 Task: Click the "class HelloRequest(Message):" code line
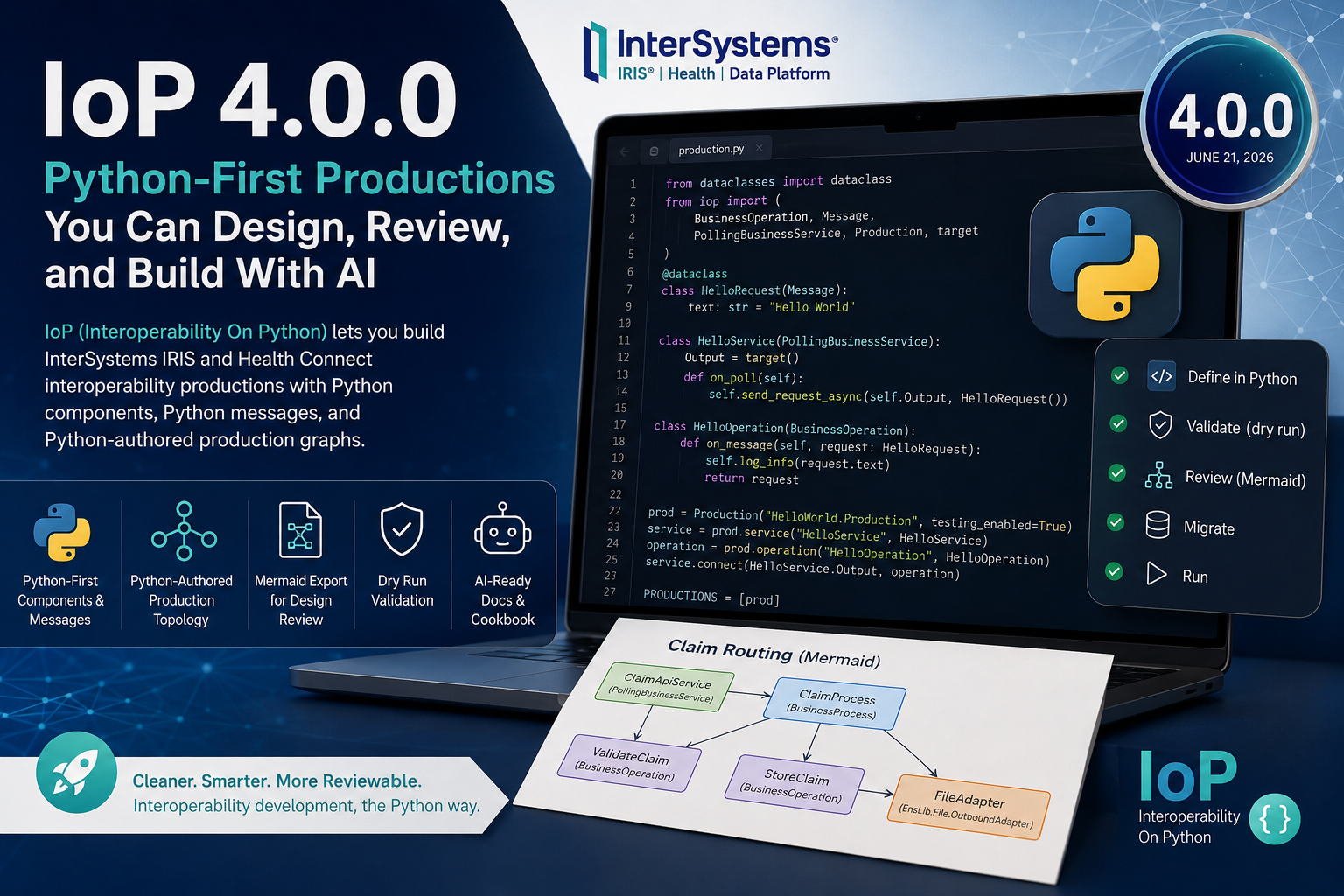[754, 290]
